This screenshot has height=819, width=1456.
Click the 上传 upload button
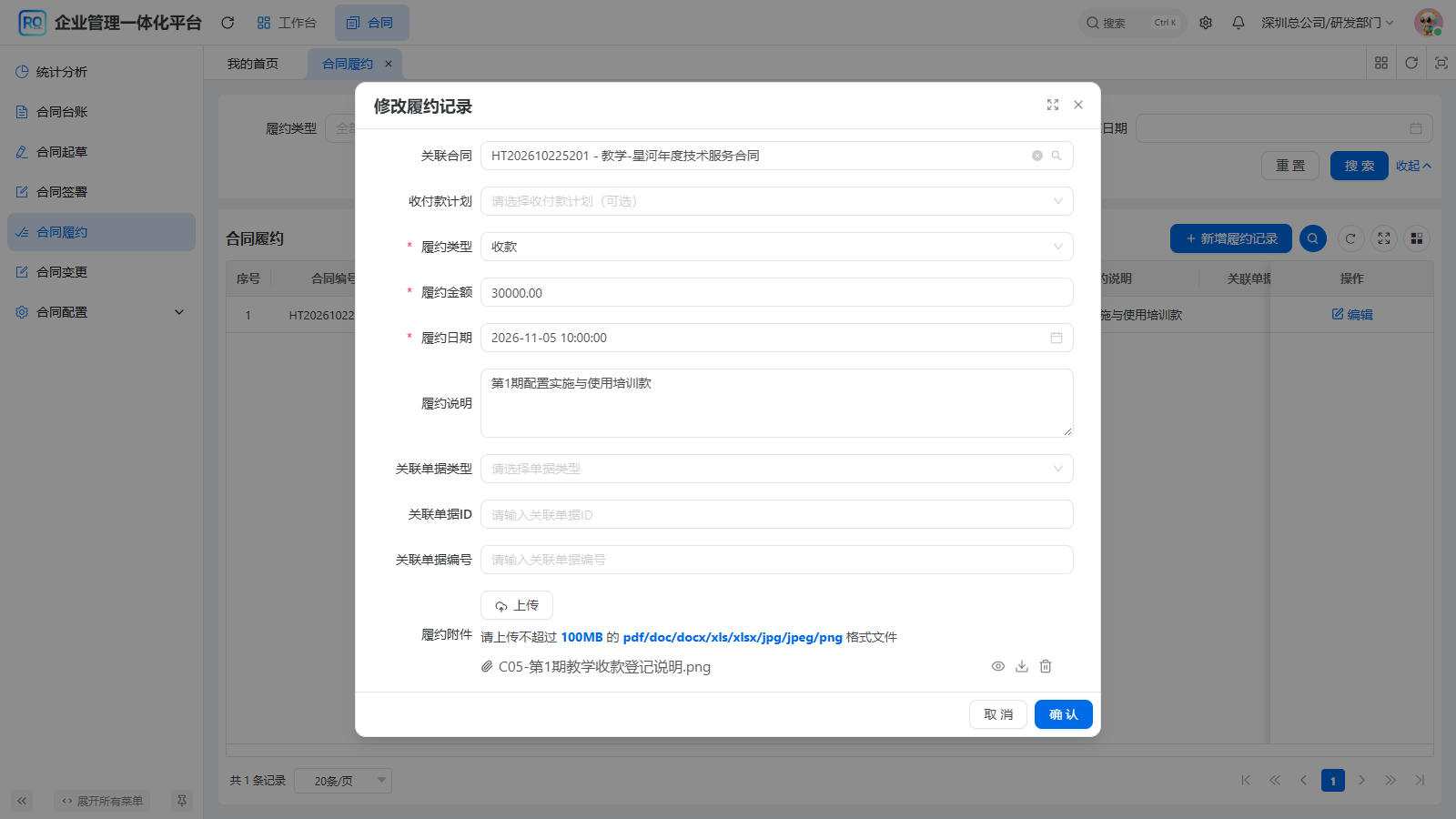[x=517, y=605]
